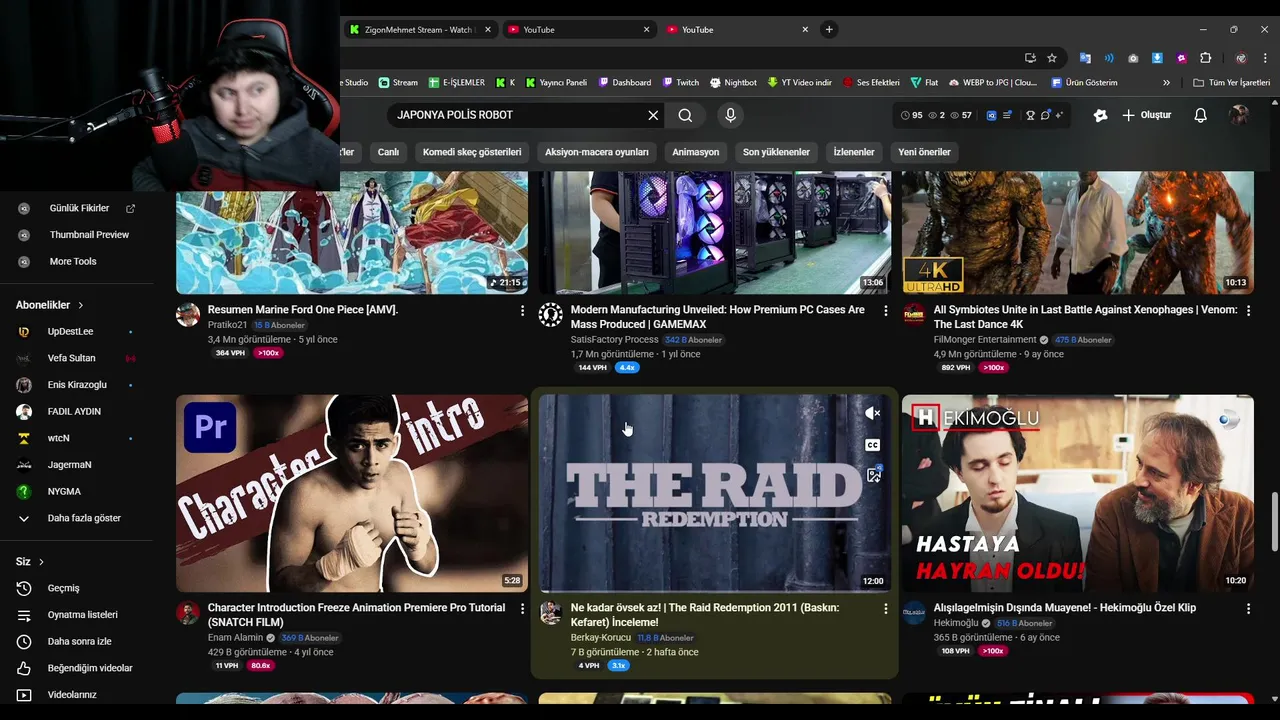Open options menu for Resumen Marine Ford video
Viewport: 1280px width, 720px height.
point(522,311)
